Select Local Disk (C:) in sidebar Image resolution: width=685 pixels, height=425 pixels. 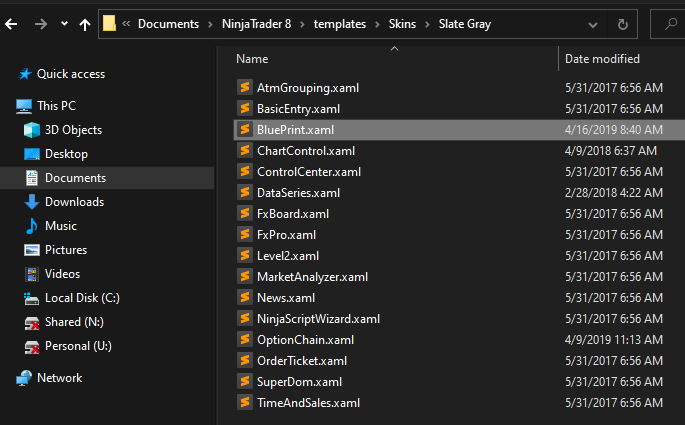(82, 298)
